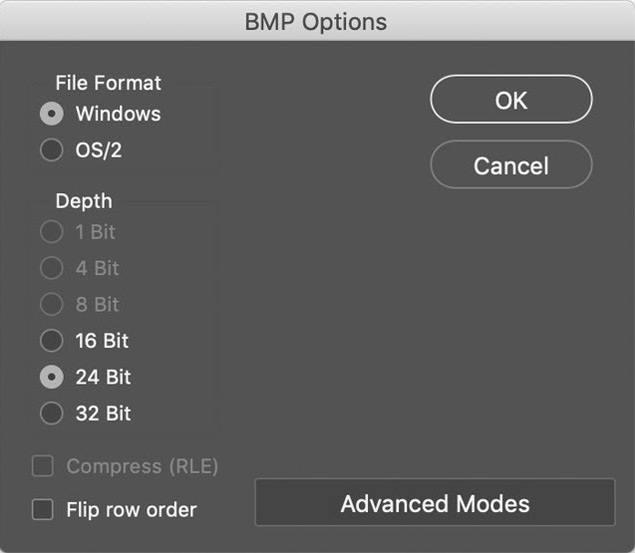This screenshot has height=553, width=635.
Task: Click the BMP Options title bar
Action: click(x=317, y=21)
